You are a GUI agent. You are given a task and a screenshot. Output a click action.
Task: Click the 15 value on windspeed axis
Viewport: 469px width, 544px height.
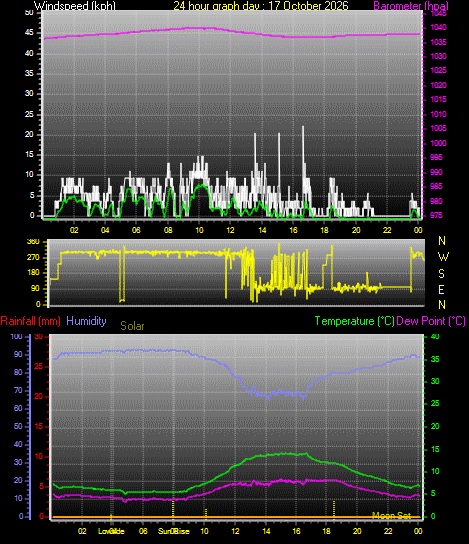pos(29,155)
